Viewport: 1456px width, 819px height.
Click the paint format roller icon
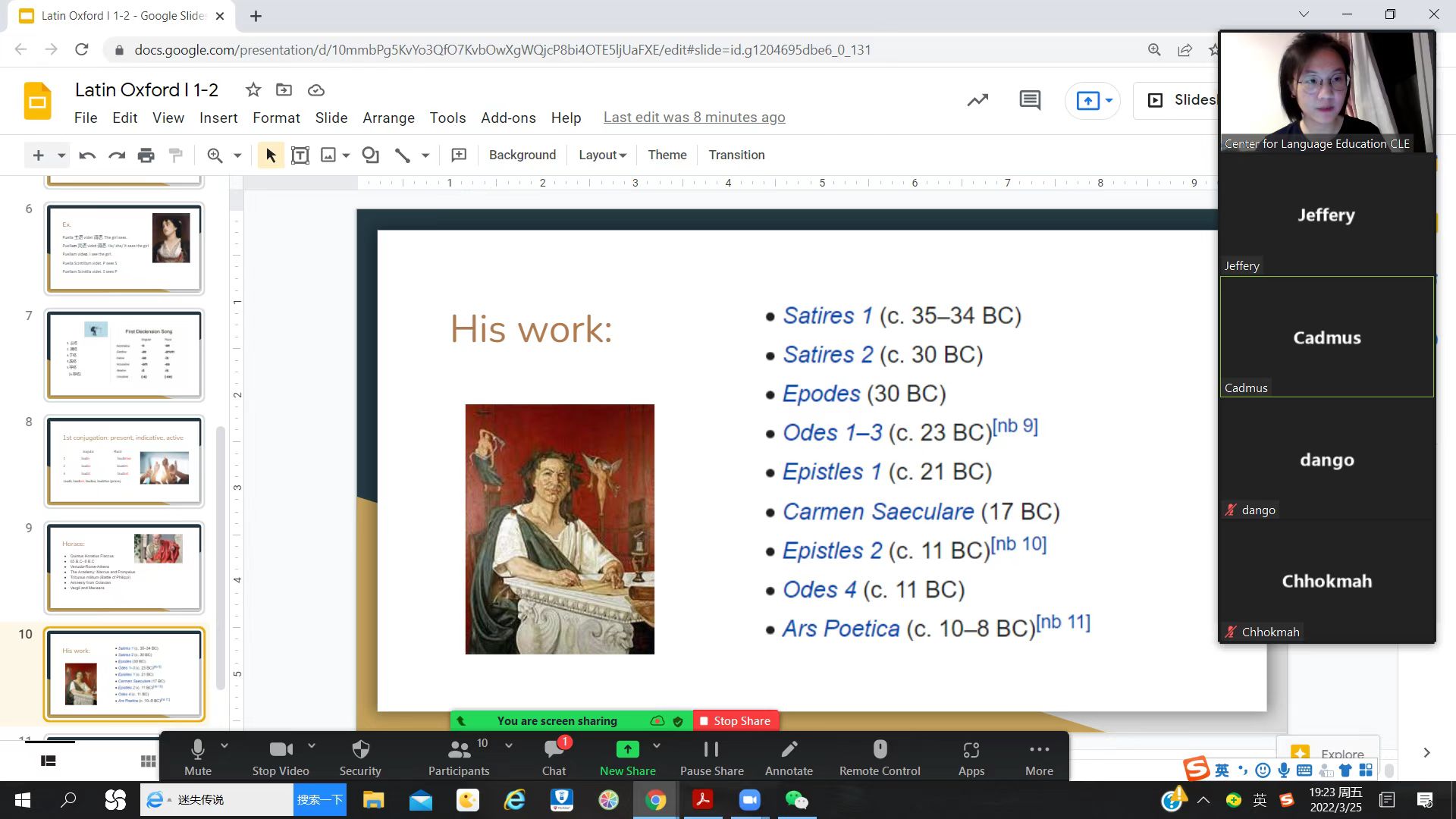pyautogui.click(x=175, y=155)
